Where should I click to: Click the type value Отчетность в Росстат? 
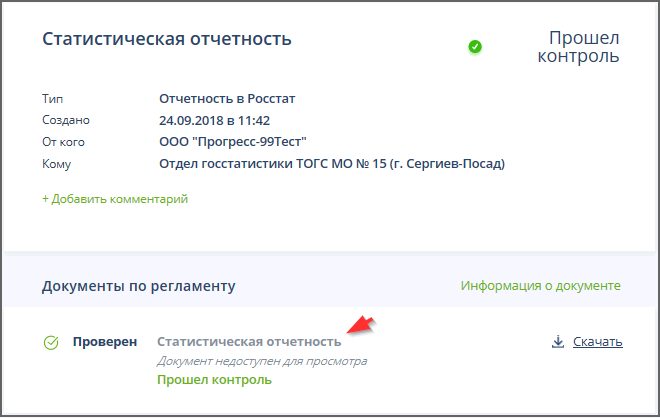[227, 99]
